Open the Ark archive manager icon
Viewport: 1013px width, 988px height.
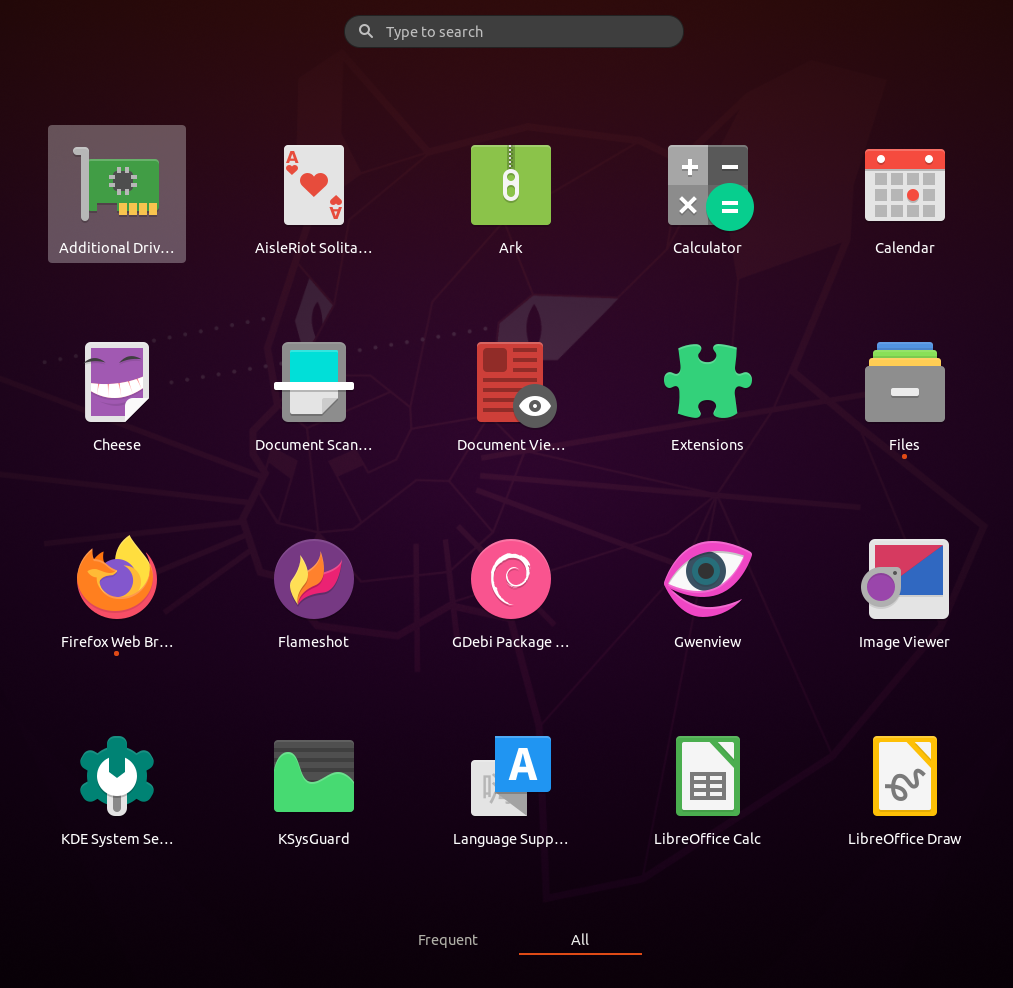coord(510,185)
